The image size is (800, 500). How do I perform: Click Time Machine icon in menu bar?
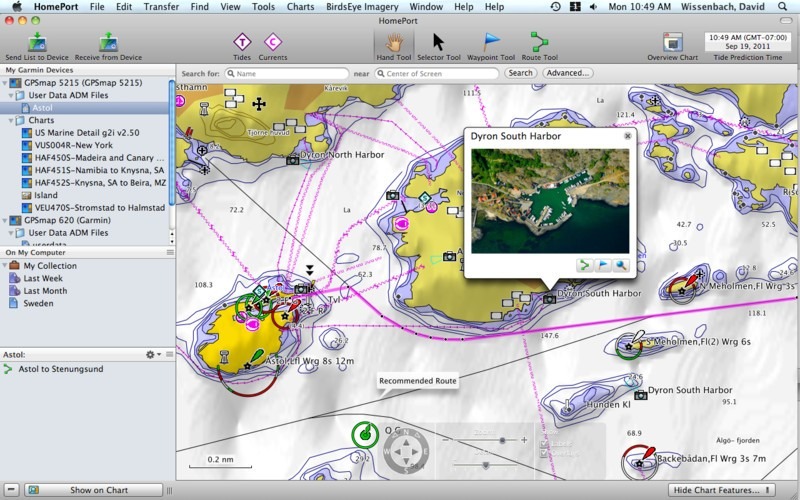click(x=555, y=7)
